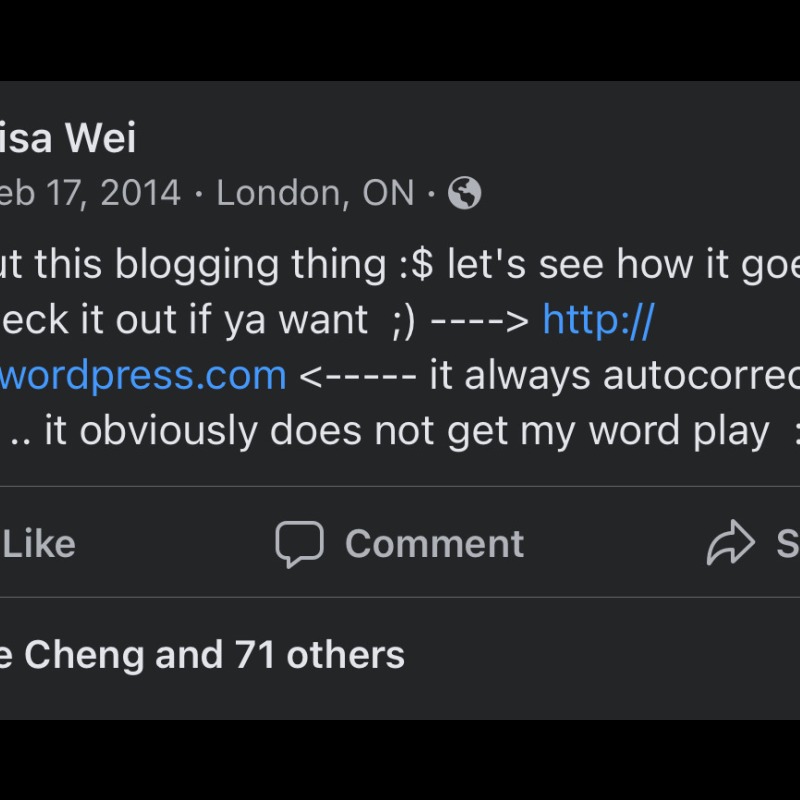The width and height of the screenshot is (800, 800).
Task: Click the :$ emoticon in the post
Action: click(x=416, y=265)
